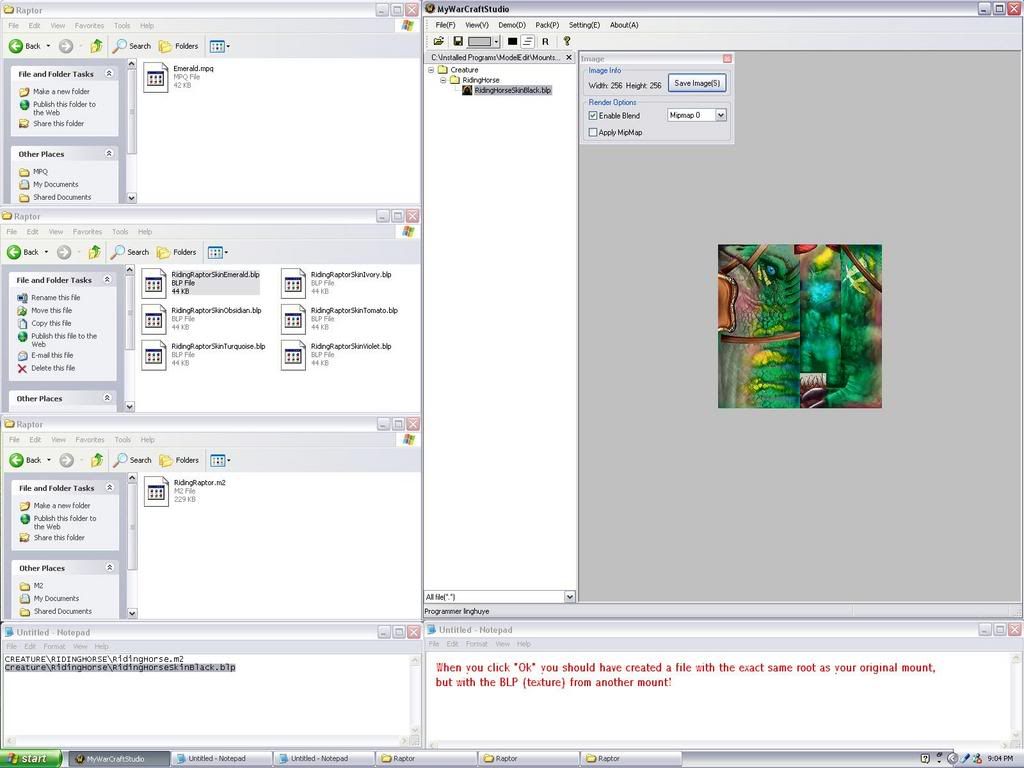1024x768 pixels.
Task: Click Back in the Raptor window with RidingRaptor.m2
Action: [25, 460]
